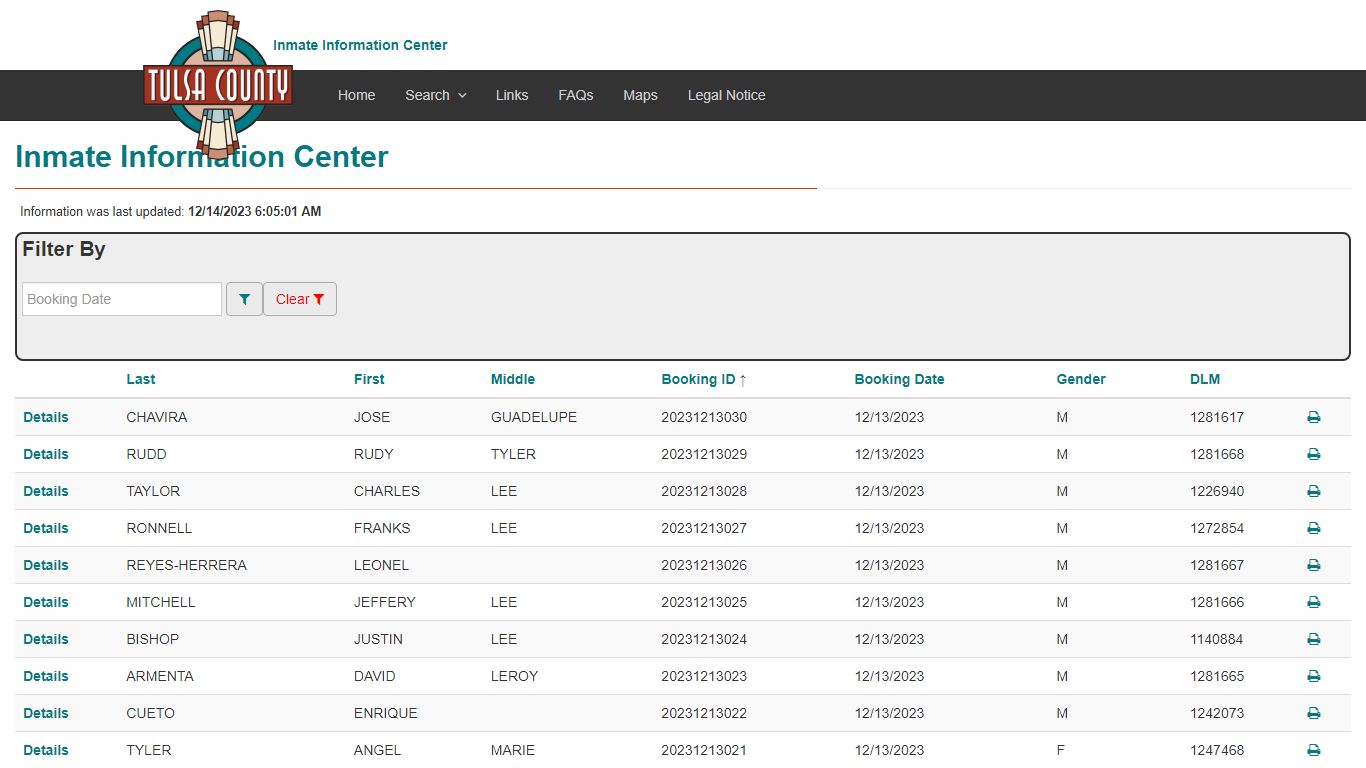The height and width of the screenshot is (768, 1366).
Task: Open Details for TAYLOR CHARLES
Action: coord(46,491)
